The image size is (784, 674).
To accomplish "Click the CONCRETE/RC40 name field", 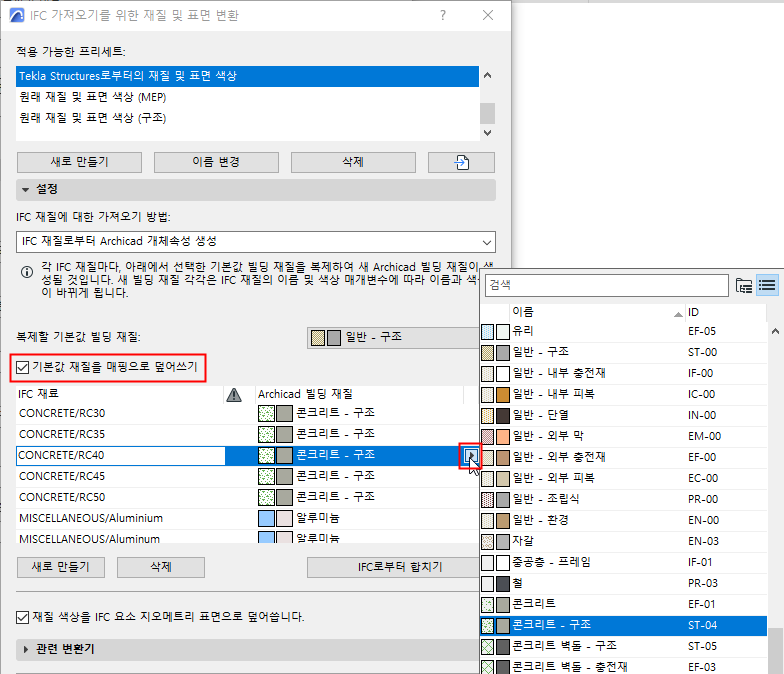I will point(120,456).
